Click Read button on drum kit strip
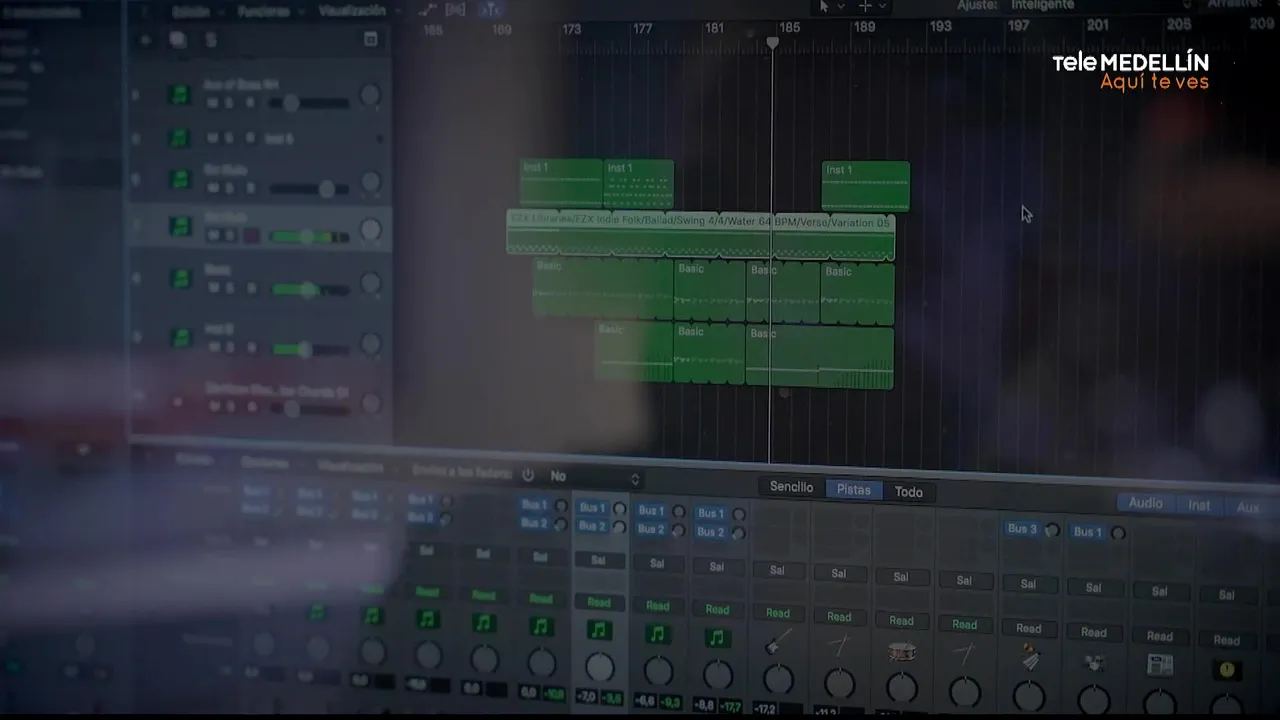The width and height of the screenshot is (1280, 720). (x=1094, y=632)
